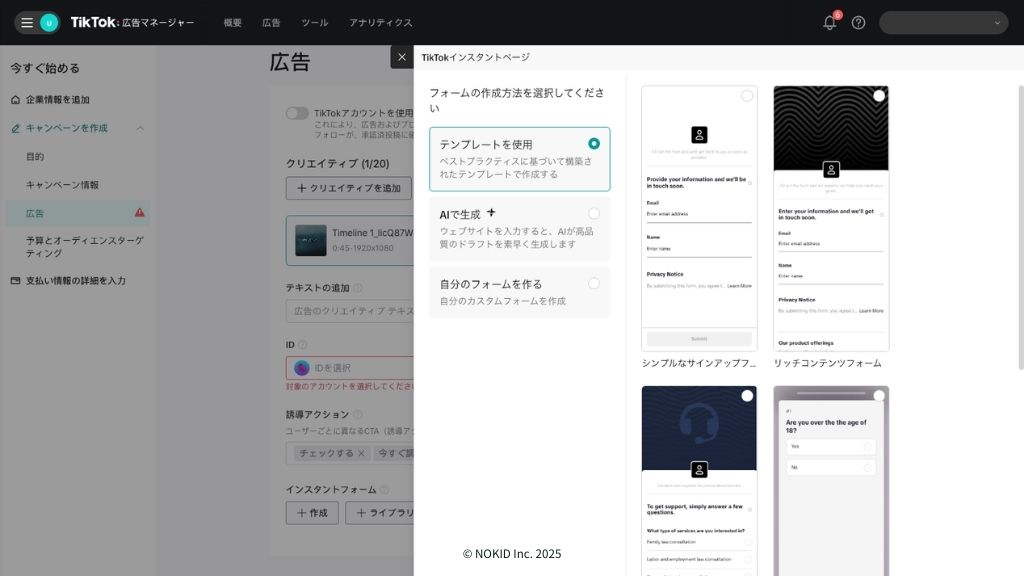Click the Timeline 1 video thumbnail

[310, 240]
